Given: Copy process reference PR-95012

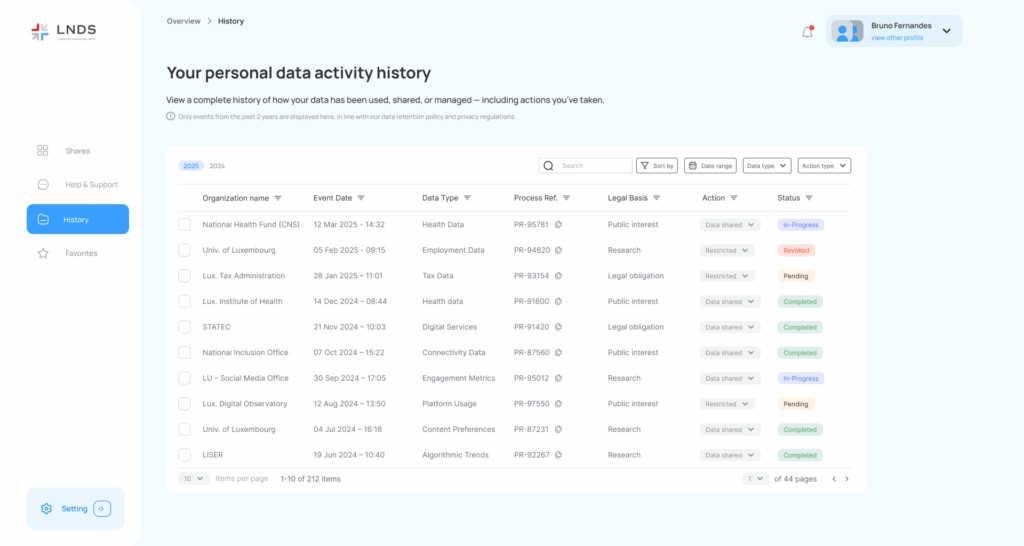Looking at the screenshot, I should 558,378.
